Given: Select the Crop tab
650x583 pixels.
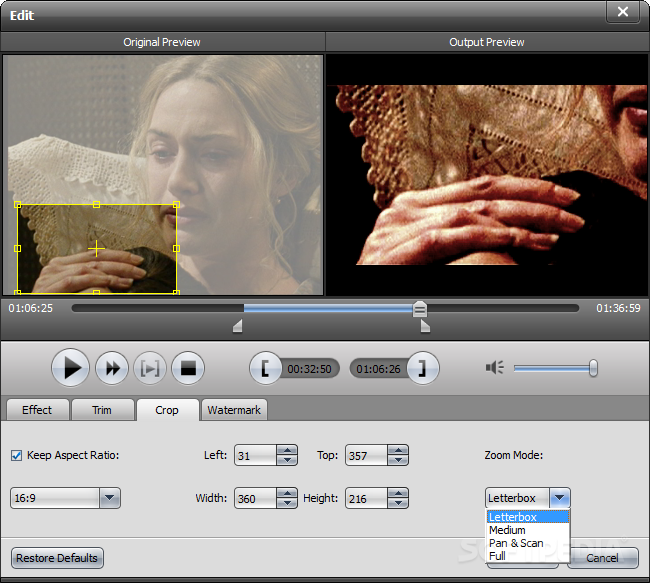Looking at the screenshot, I should 167,410.
